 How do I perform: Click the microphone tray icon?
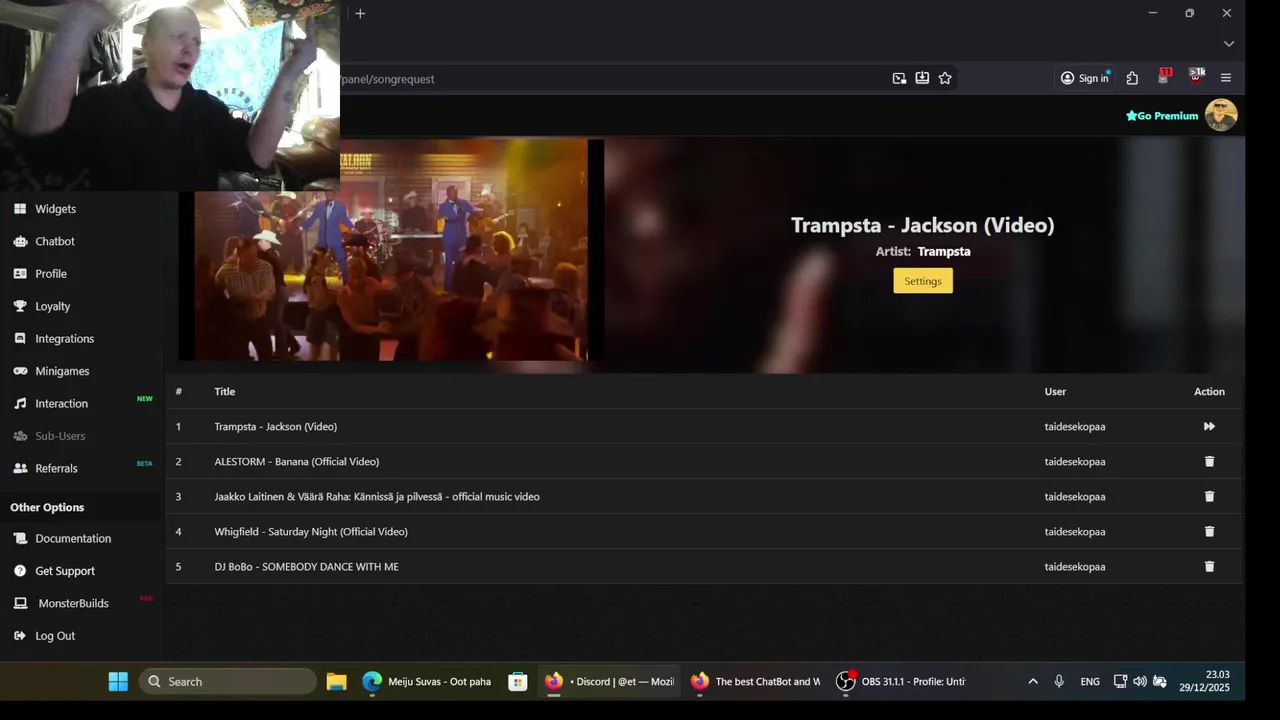point(1059,681)
